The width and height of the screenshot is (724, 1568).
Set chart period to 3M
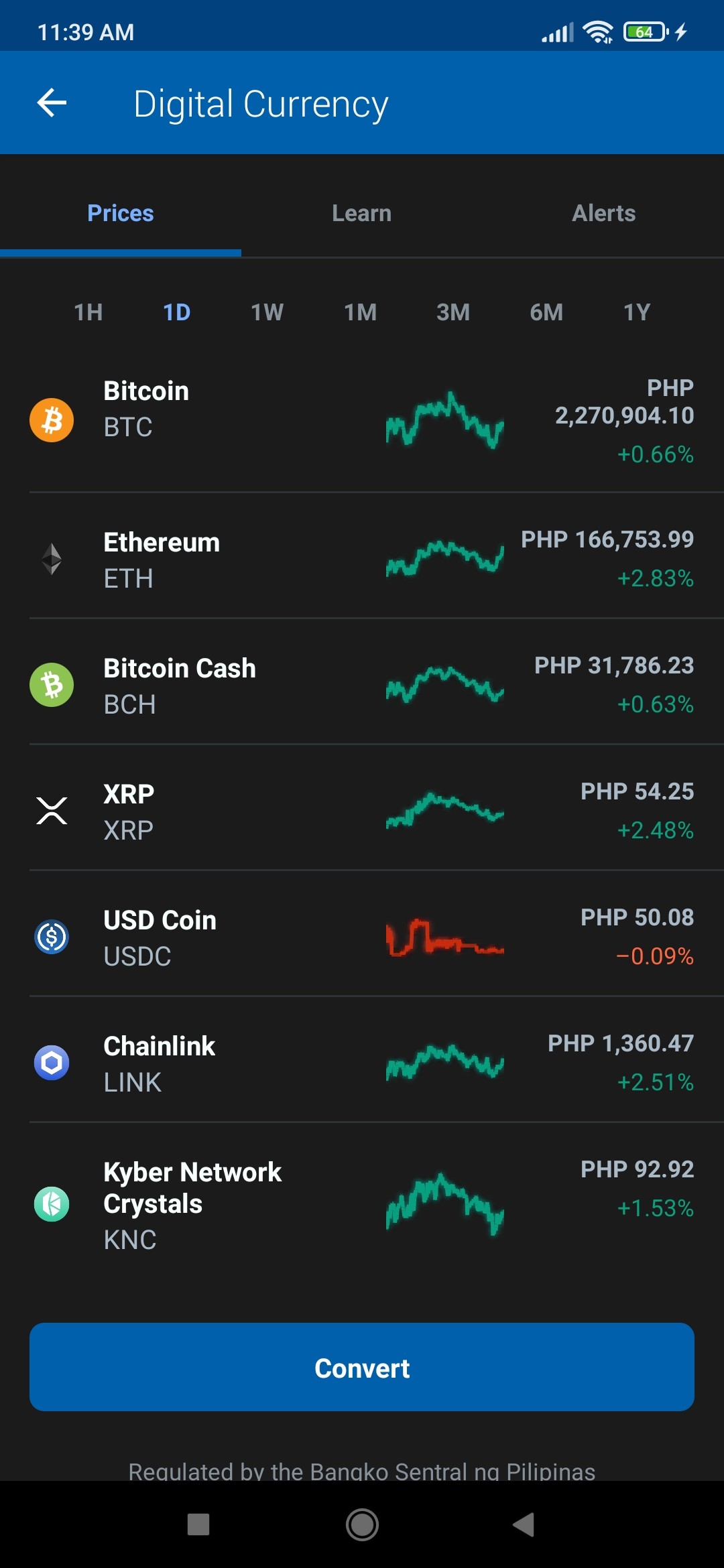[x=453, y=312]
